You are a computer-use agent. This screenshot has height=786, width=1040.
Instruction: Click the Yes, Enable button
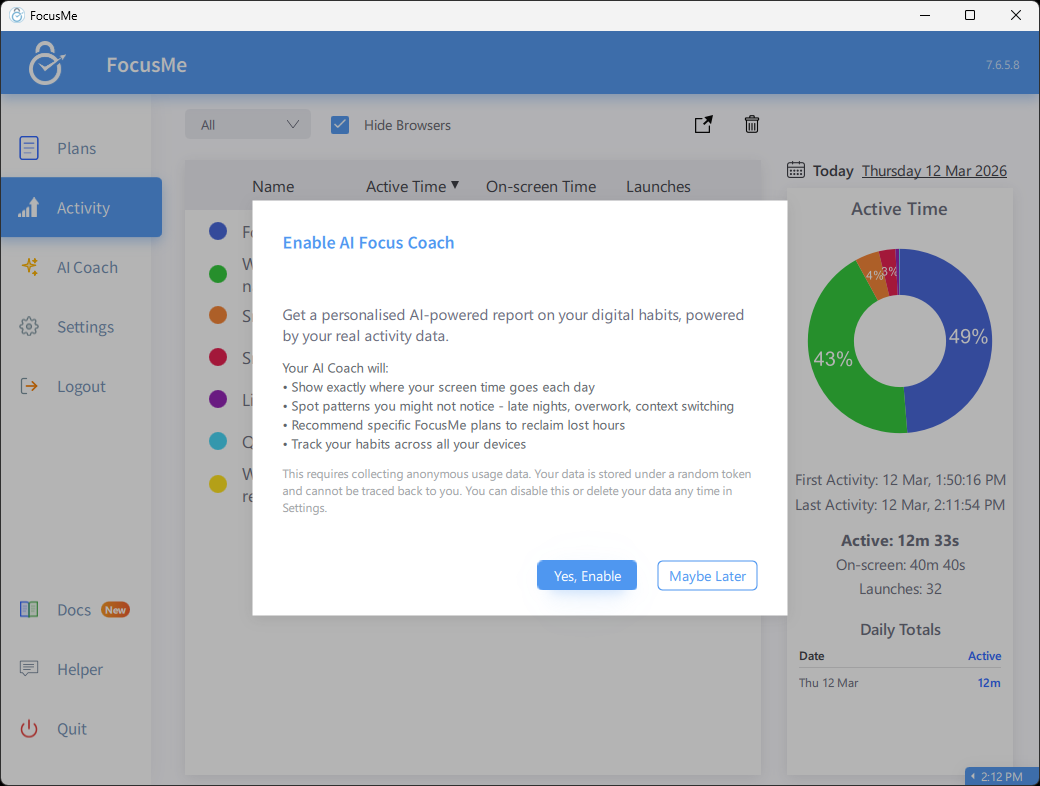point(587,576)
